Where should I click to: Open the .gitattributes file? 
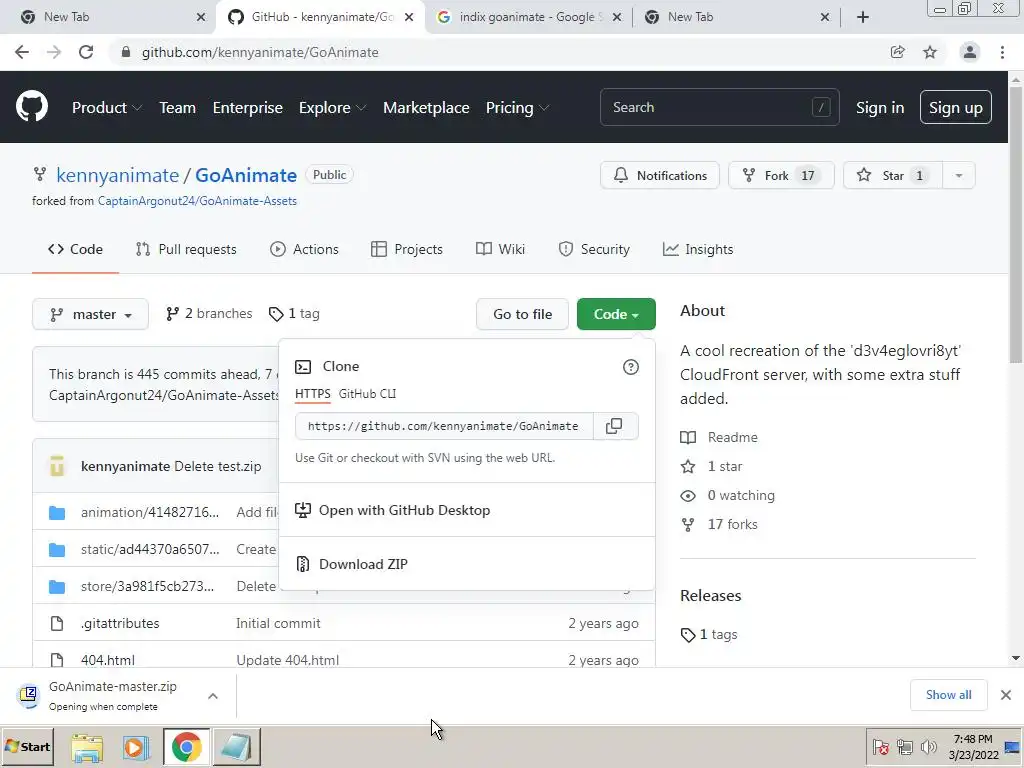120,623
